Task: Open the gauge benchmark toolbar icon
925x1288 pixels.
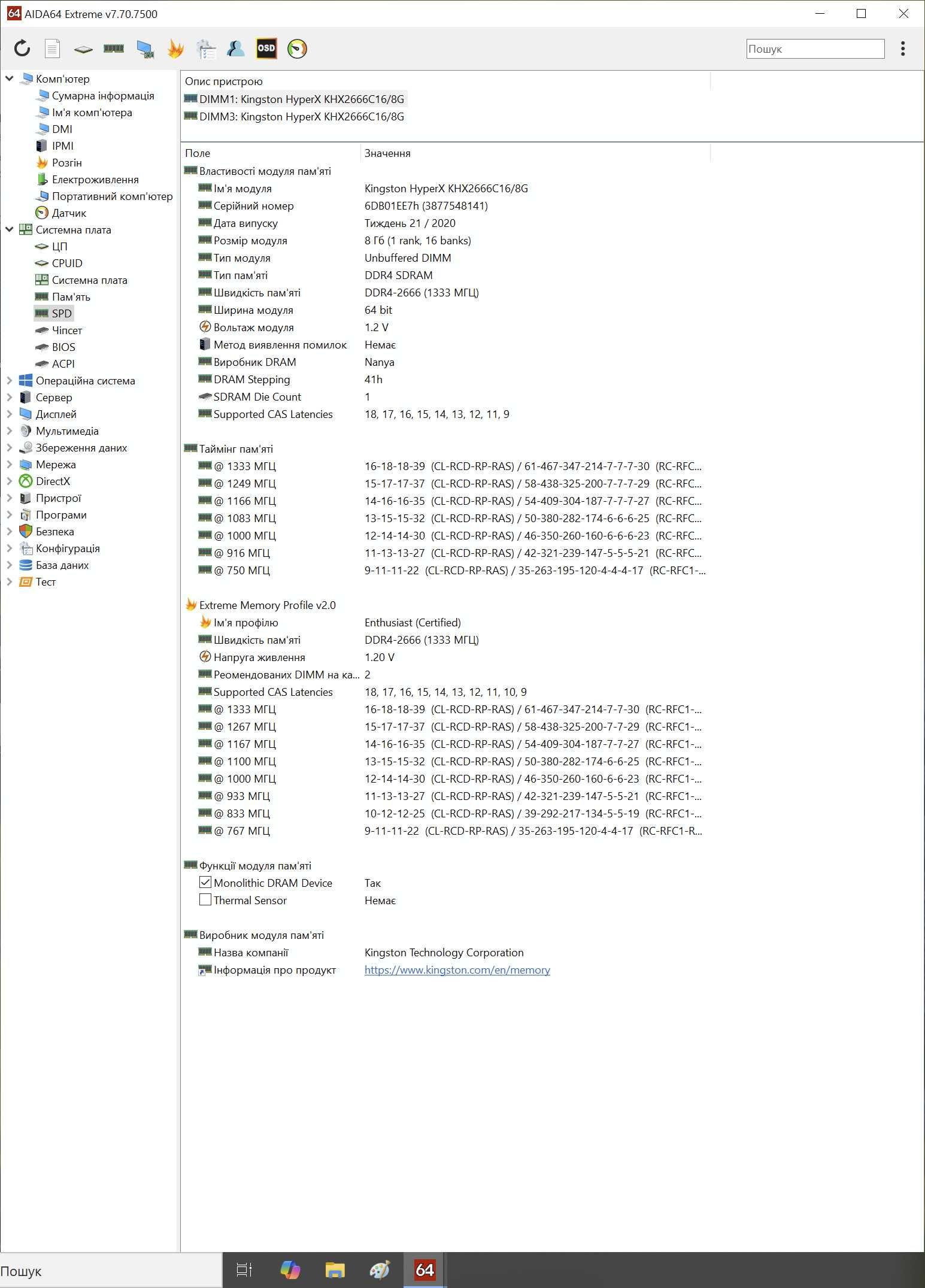Action: pyautogui.click(x=297, y=49)
